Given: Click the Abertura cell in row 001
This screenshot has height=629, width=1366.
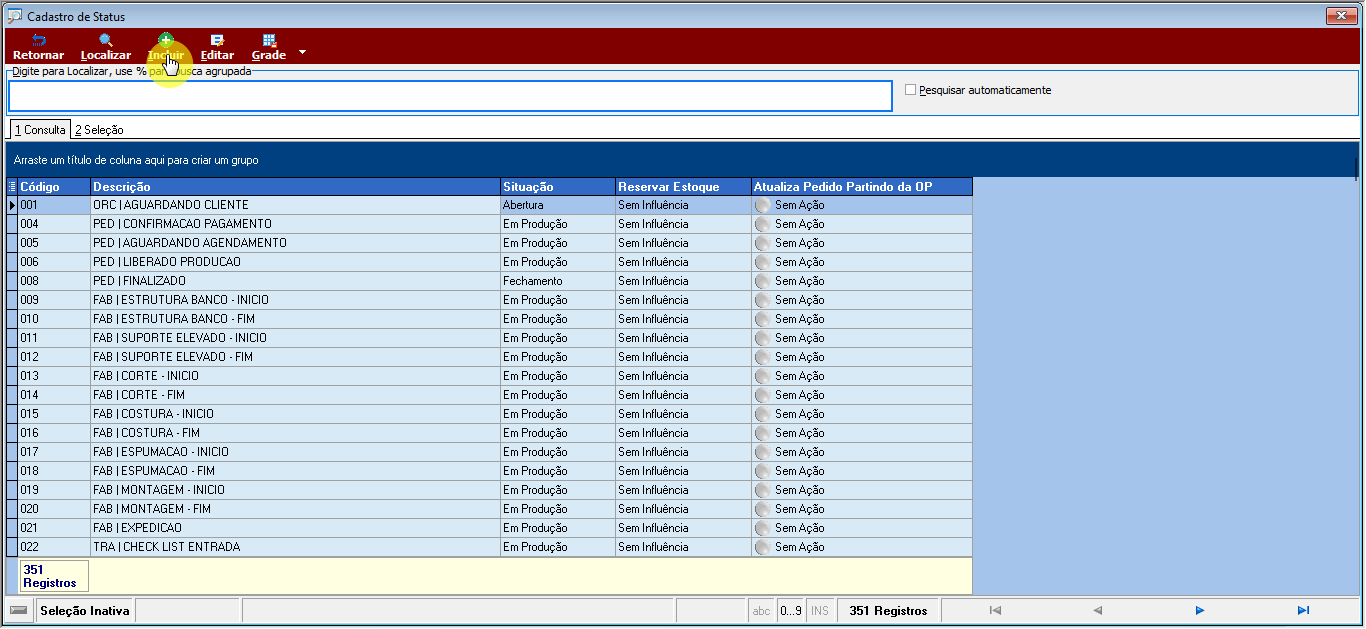Looking at the screenshot, I should [x=558, y=205].
